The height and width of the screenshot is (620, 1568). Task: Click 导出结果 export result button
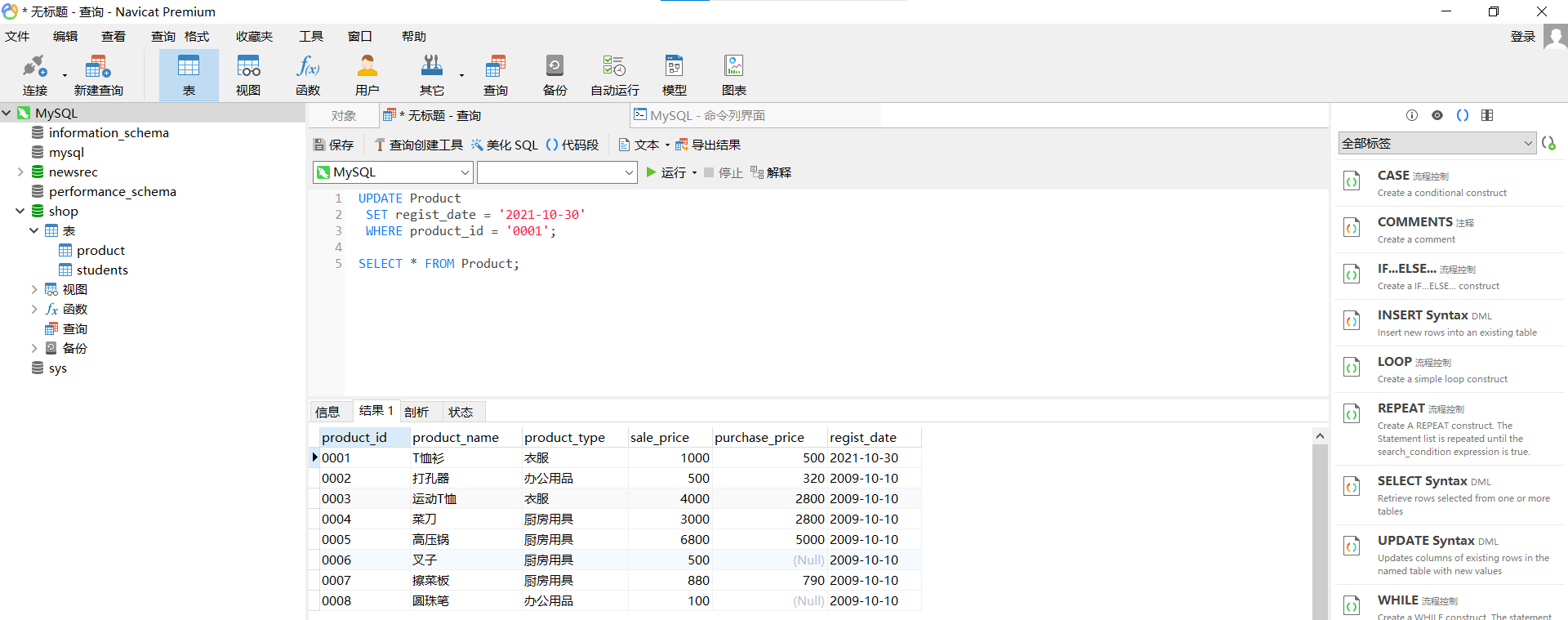click(x=708, y=145)
